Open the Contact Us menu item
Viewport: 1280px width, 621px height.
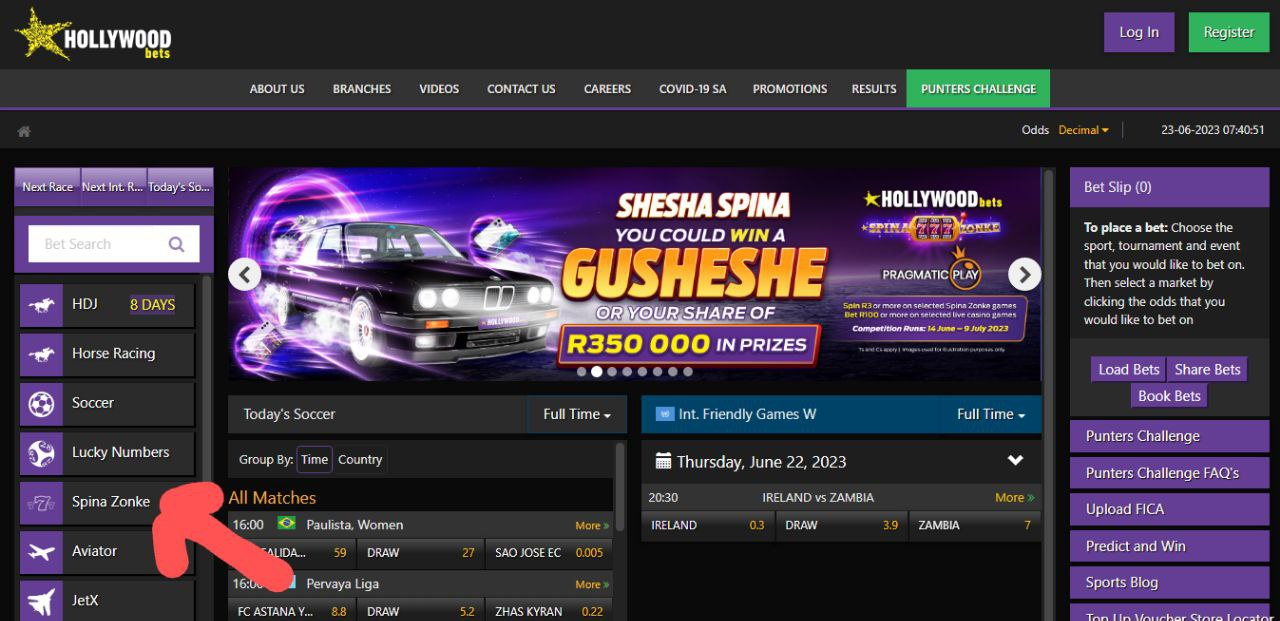pos(521,89)
